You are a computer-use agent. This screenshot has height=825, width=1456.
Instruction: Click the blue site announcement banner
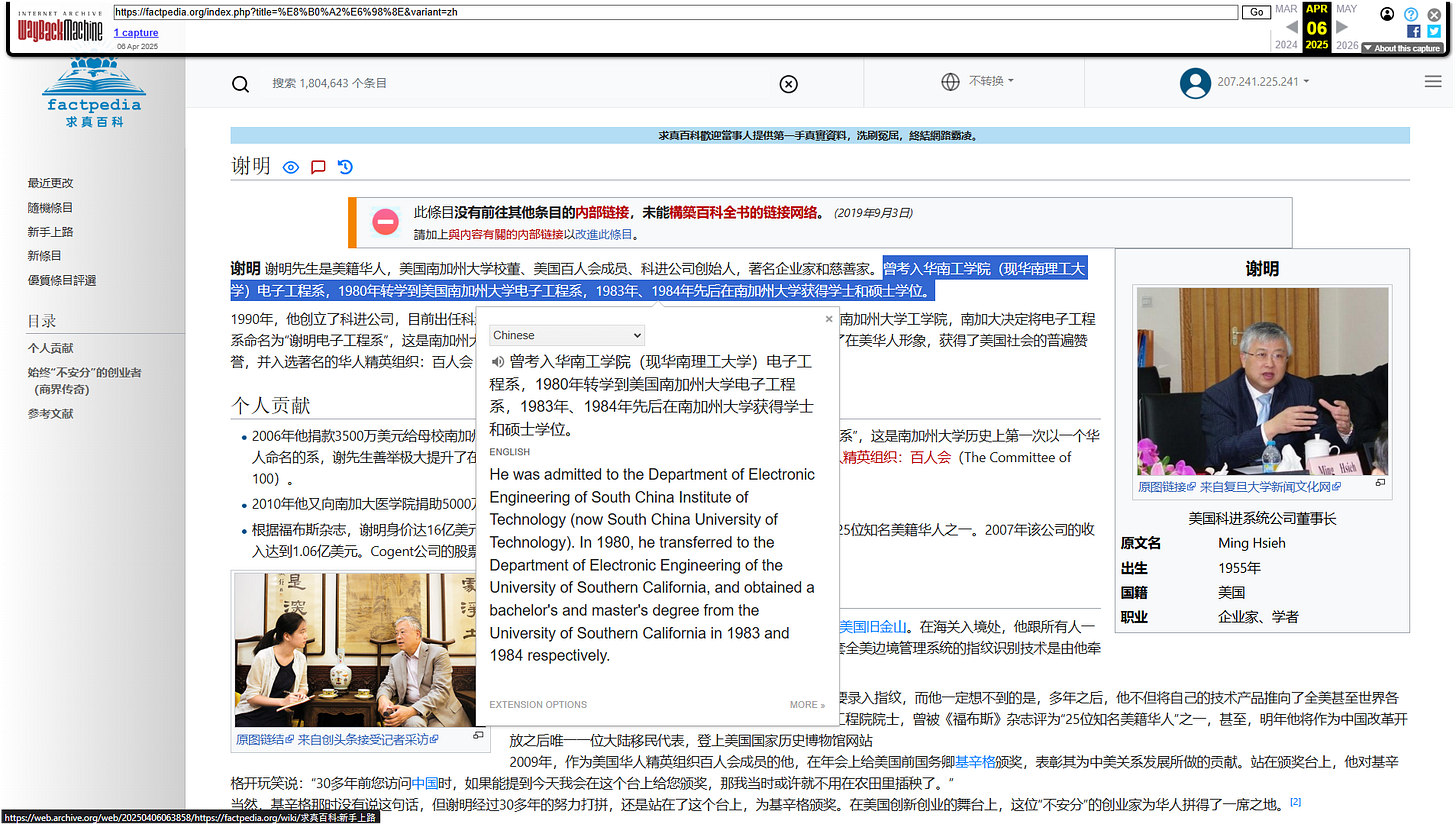(820, 136)
